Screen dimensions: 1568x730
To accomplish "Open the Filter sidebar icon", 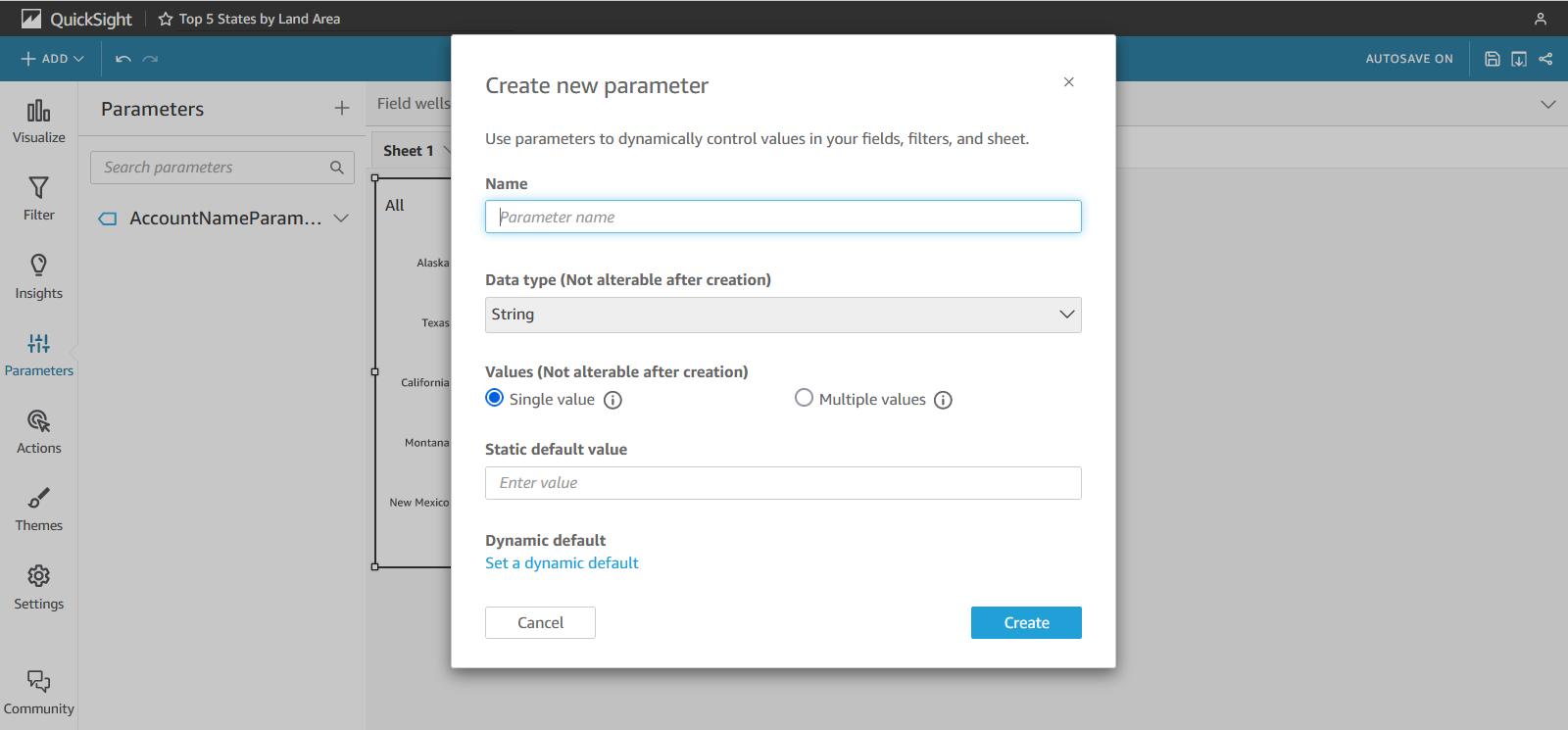I will 38,188.
